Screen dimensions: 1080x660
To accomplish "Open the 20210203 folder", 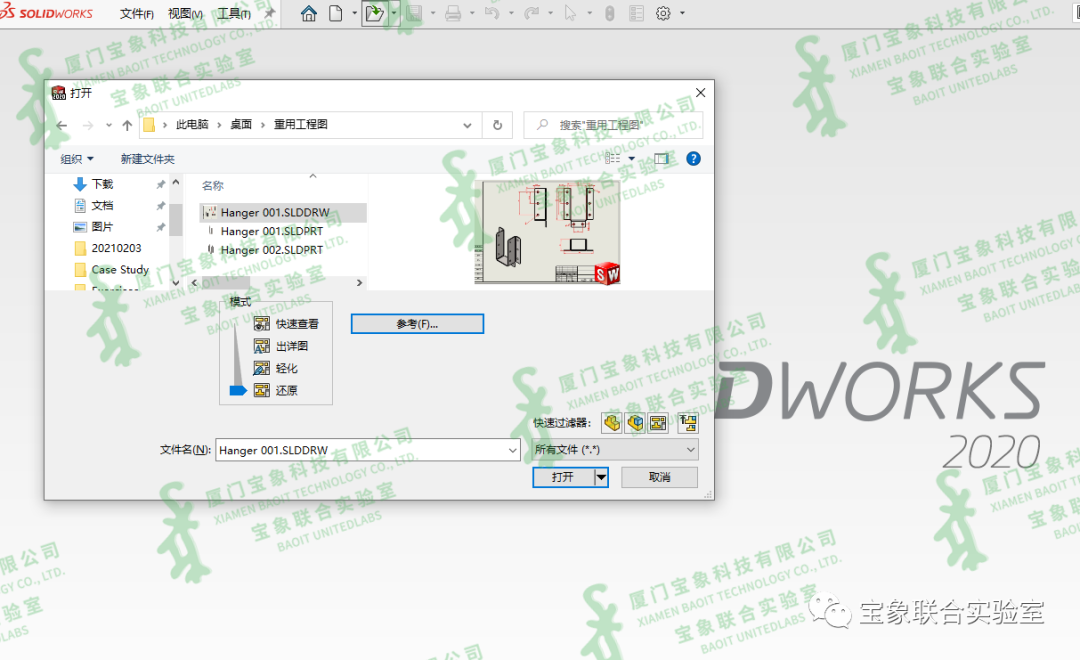I will (108, 248).
